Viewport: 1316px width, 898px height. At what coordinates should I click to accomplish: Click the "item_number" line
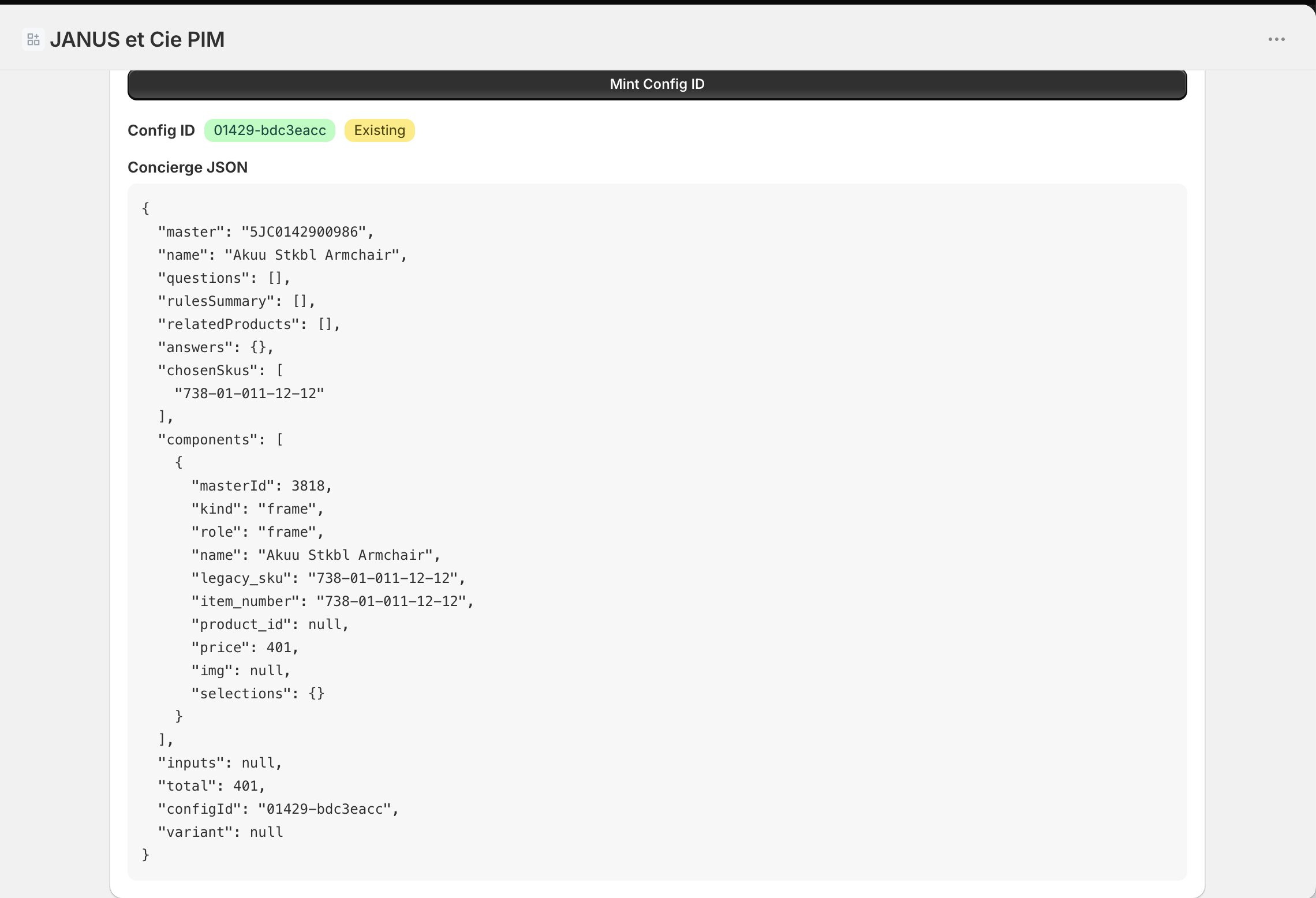[x=332, y=601]
